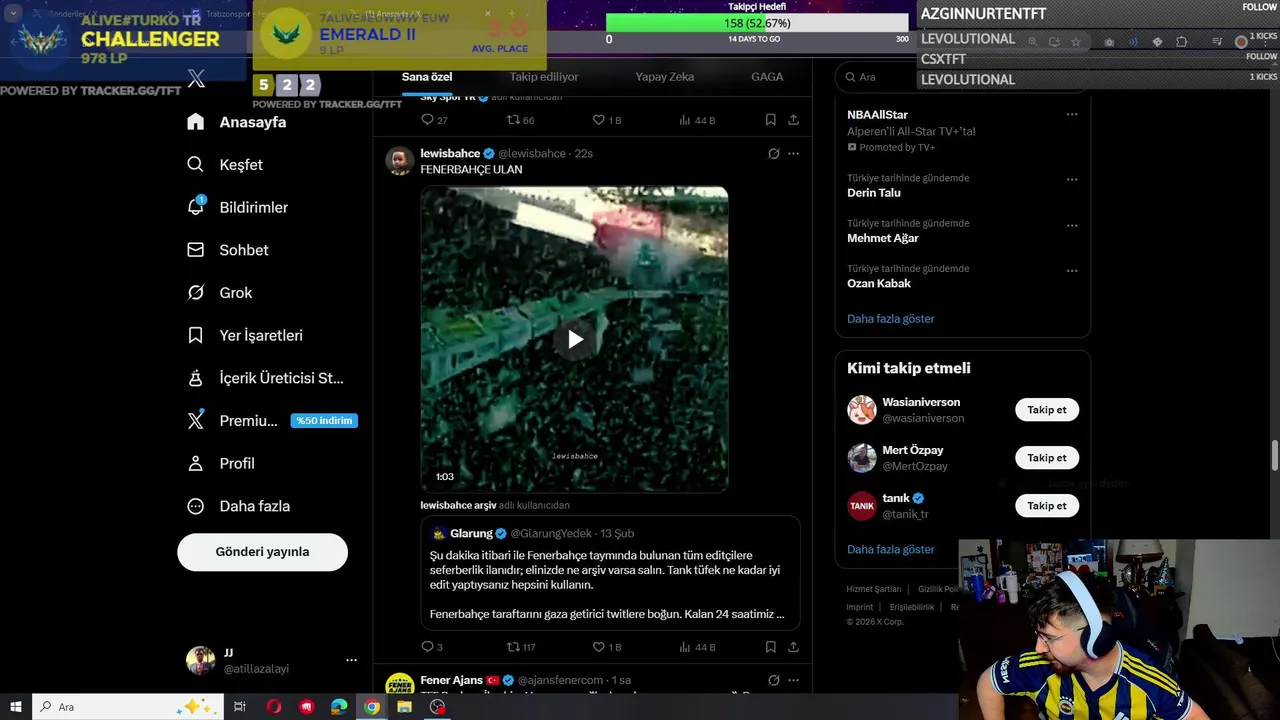Viewport: 1280px width, 720px height.
Task: Ask Grok about the Fener Ajans post
Action: click(773, 680)
